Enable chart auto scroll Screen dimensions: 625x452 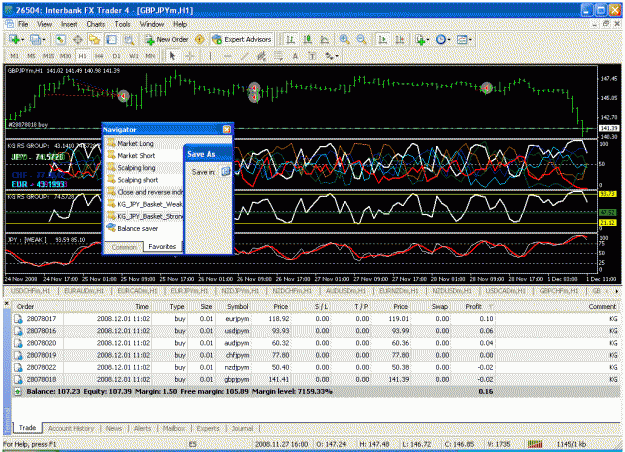pyautogui.click(x=382, y=39)
